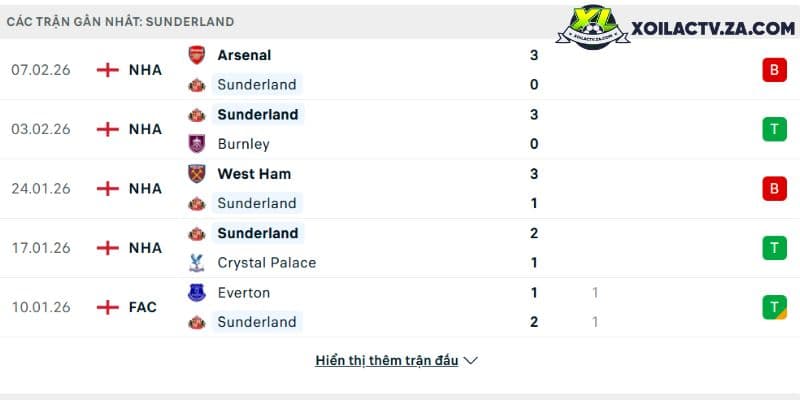Click green T badge for Burnley match
This screenshot has width=800, height=400.
coord(774,129)
